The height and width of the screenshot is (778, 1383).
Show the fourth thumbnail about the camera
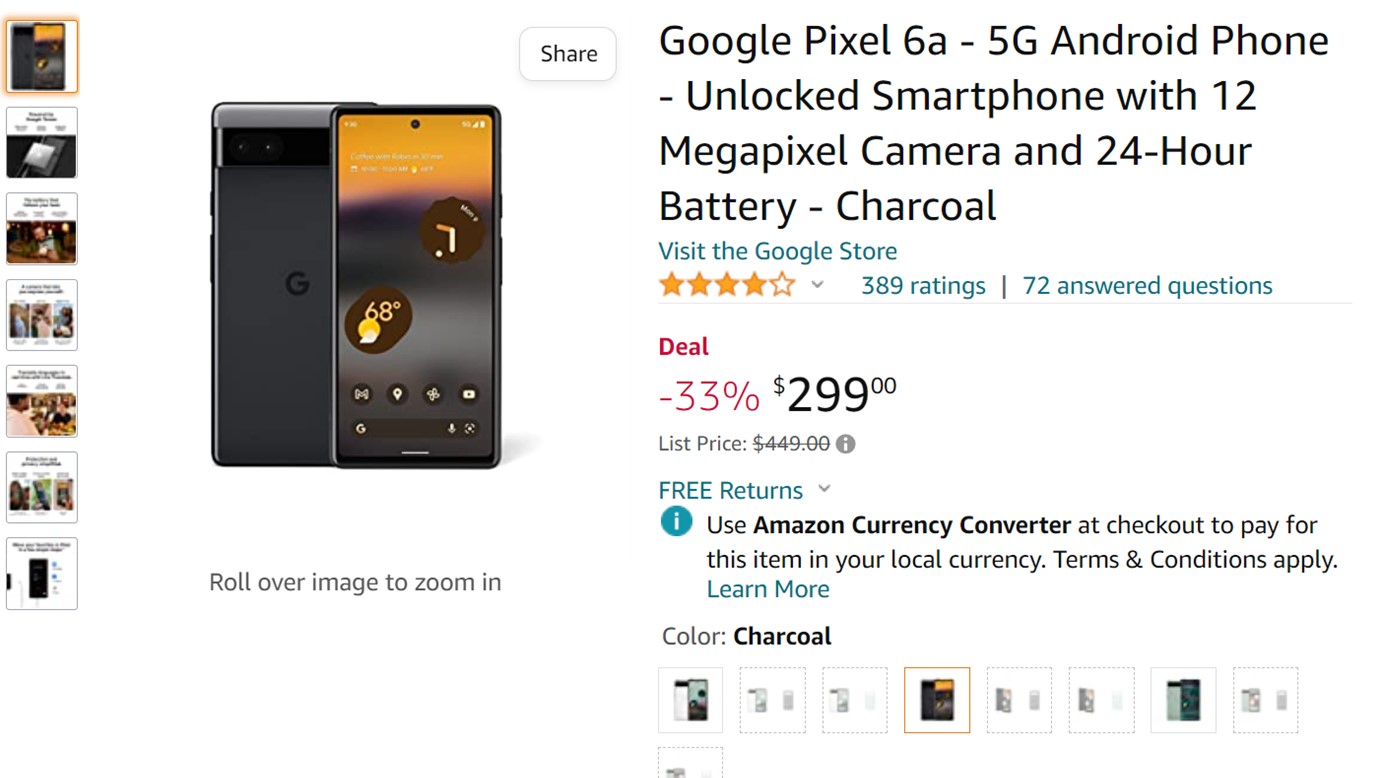point(42,315)
